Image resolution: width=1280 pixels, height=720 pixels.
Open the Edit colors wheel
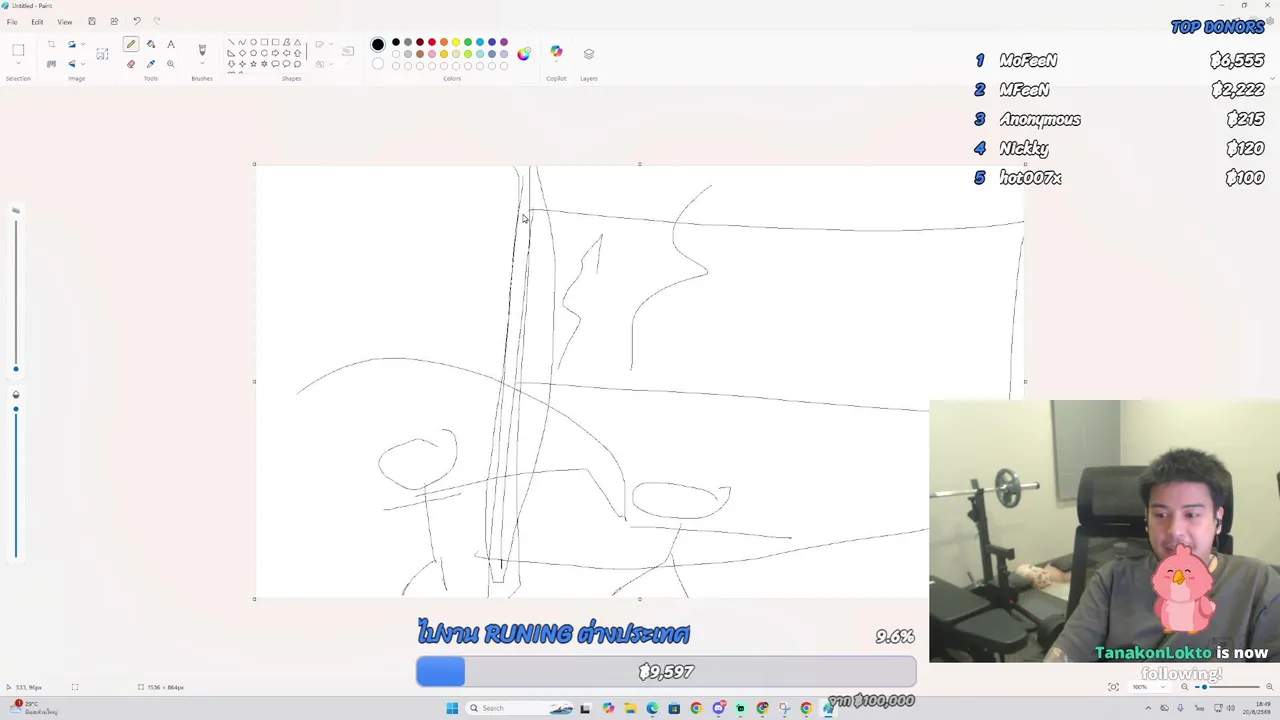(523, 54)
